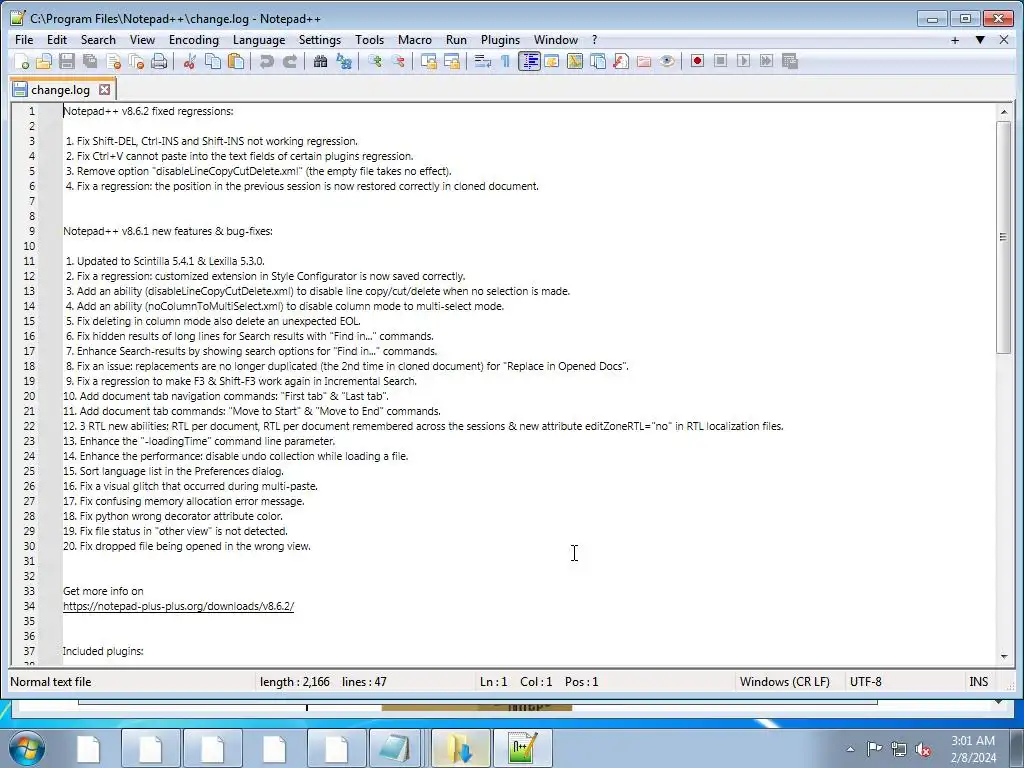Screen dimensions: 1024x768
Task: Click the Stop Recording macro icon
Action: tap(720, 61)
